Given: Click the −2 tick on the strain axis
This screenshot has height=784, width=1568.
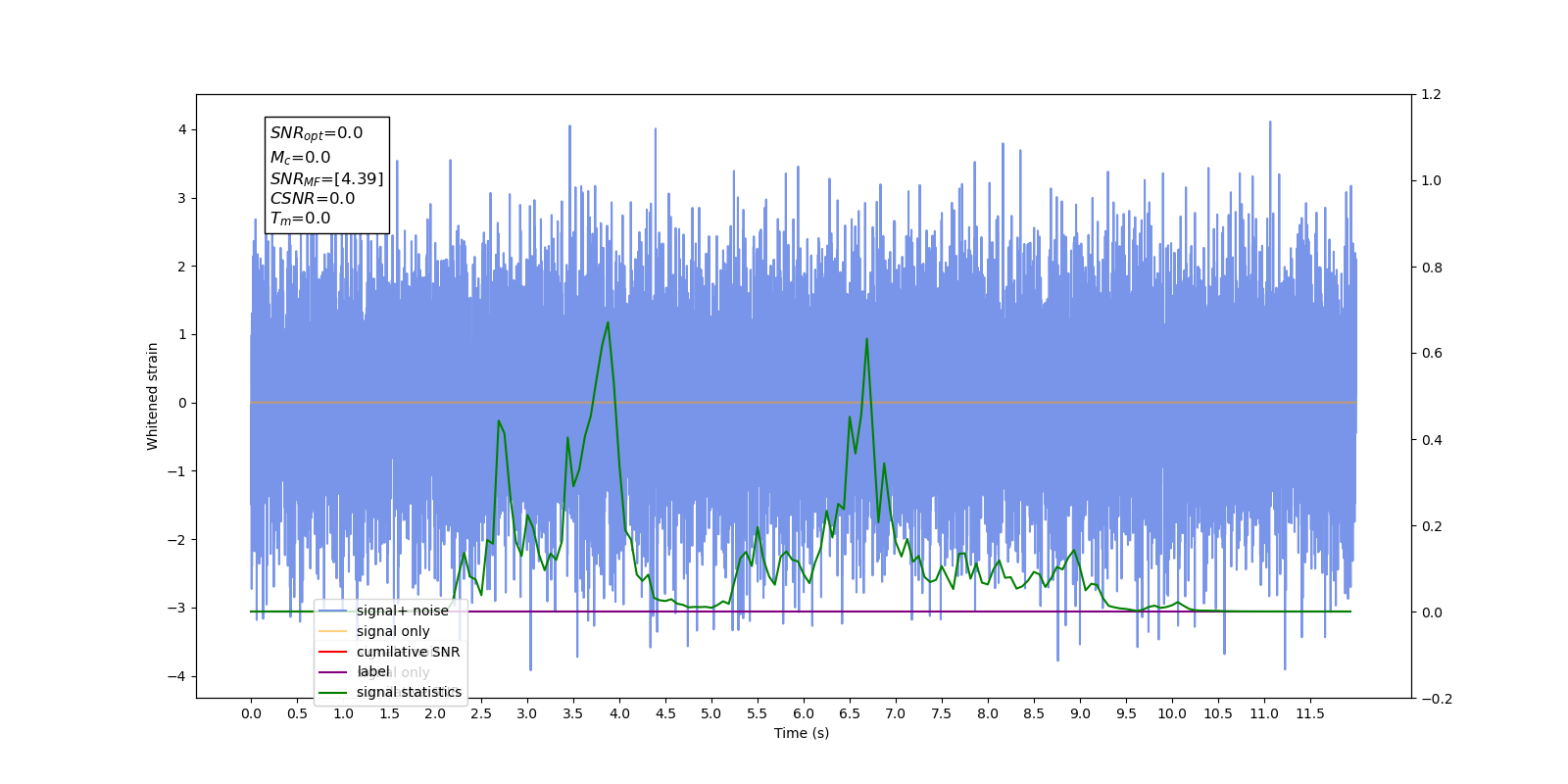Looking at the screenshot, I should (x=176, y=540).
